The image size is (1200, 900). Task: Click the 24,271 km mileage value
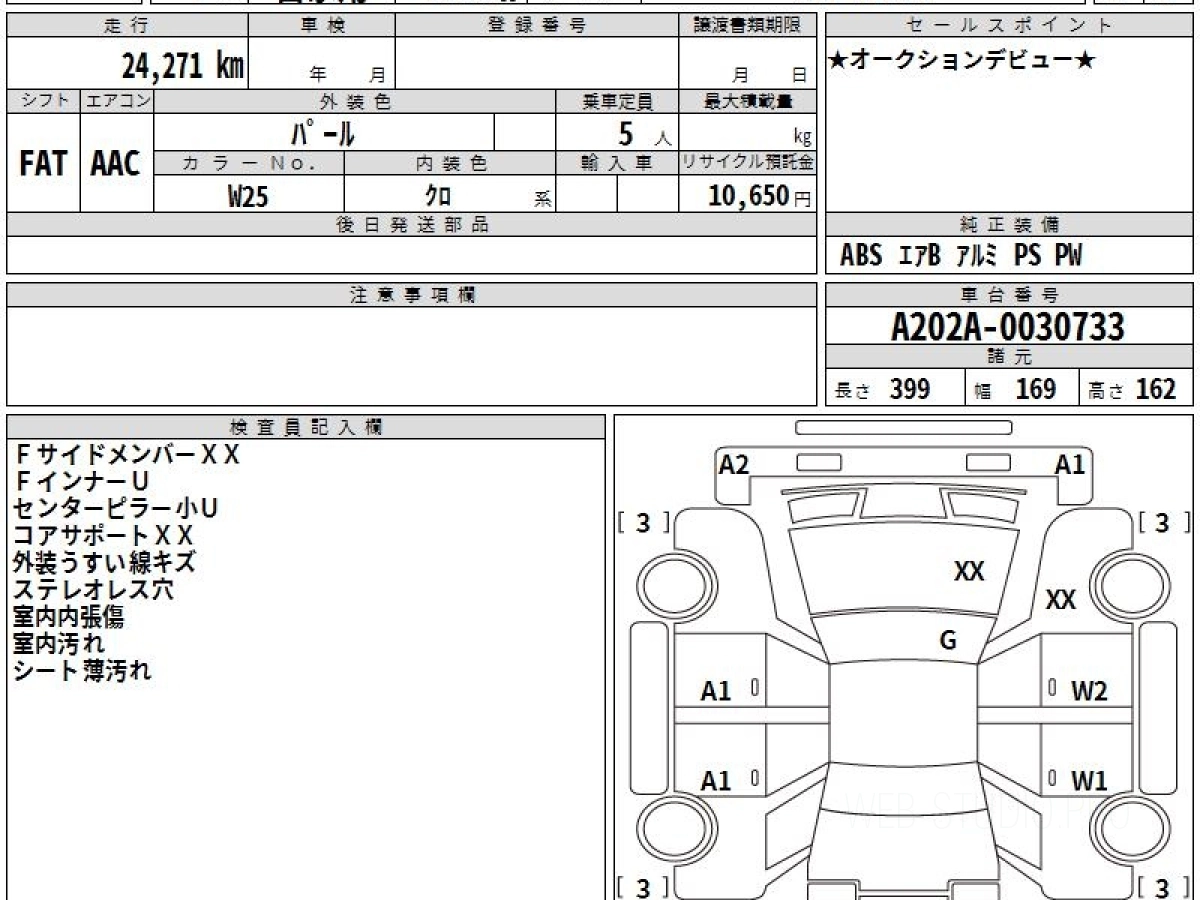pos(182,66)
